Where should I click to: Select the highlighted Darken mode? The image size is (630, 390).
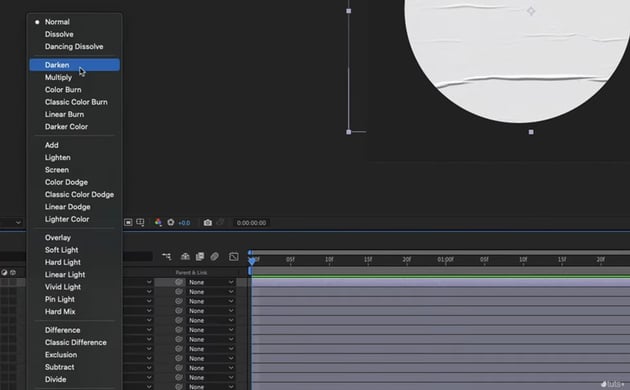tap(75, 65)
